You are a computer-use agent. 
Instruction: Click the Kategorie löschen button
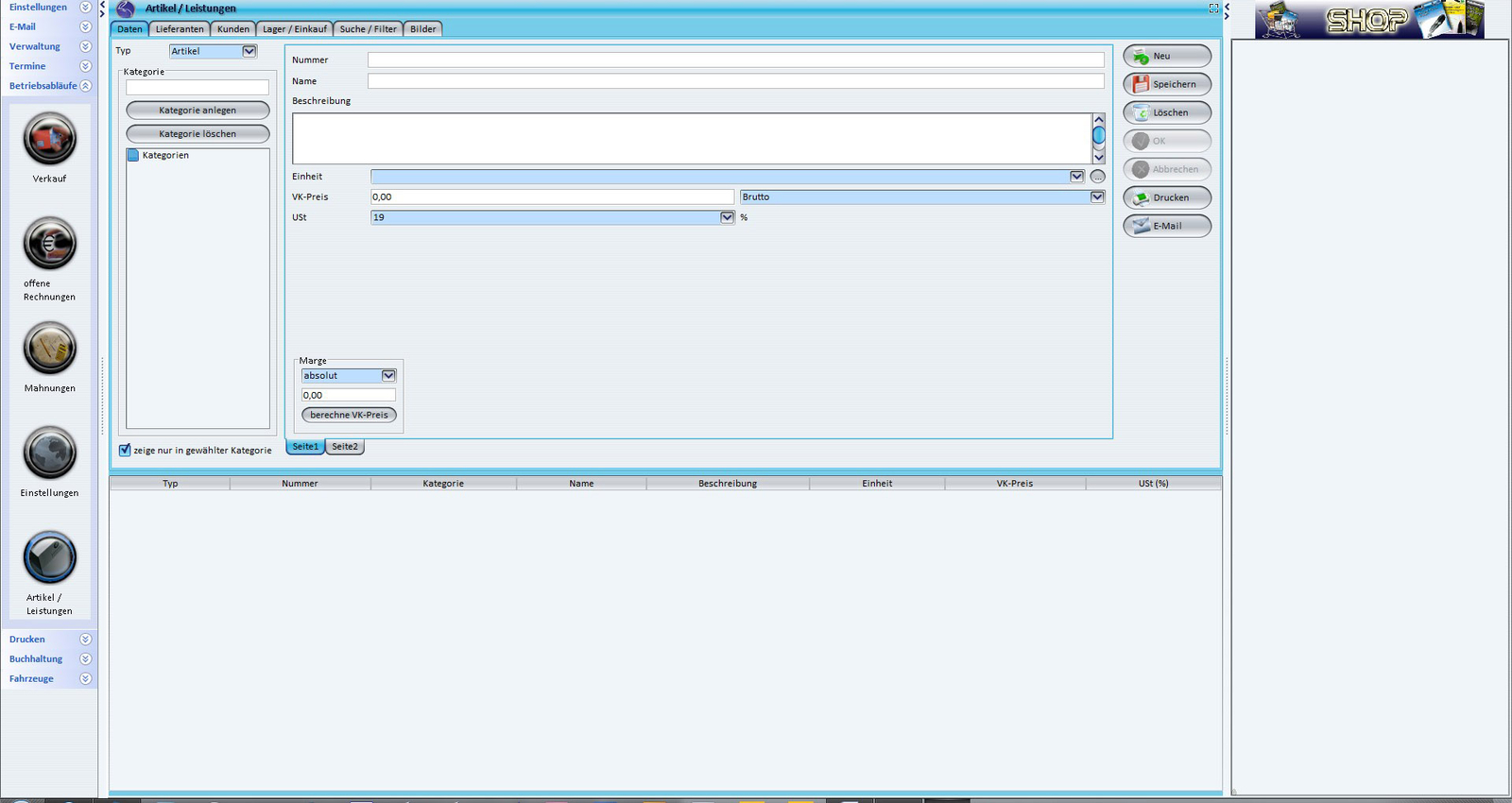coord(198,134)
